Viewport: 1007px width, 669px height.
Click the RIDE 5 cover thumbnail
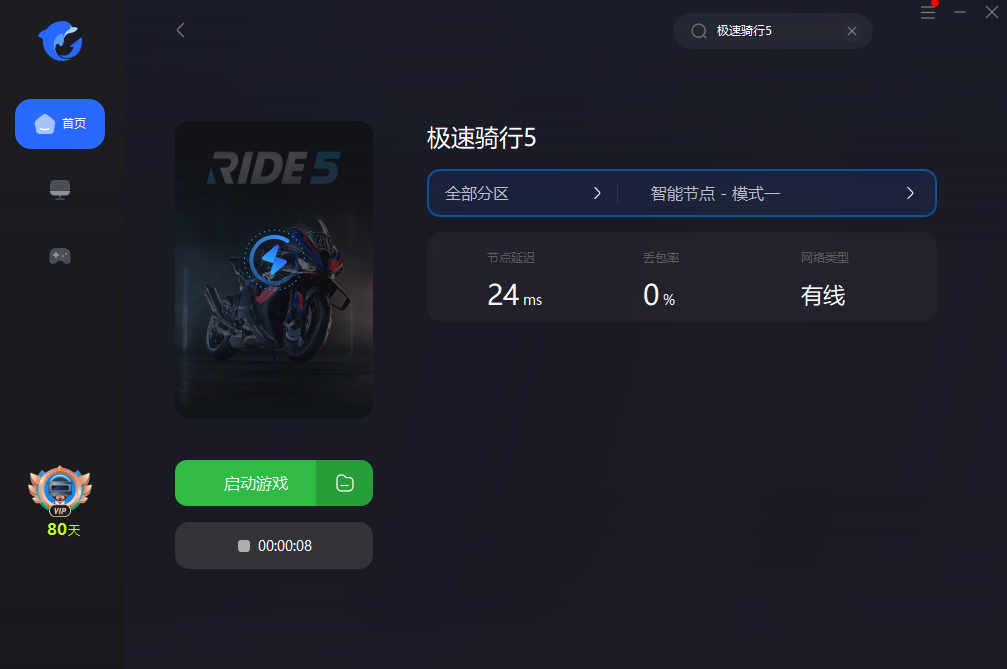274,270
